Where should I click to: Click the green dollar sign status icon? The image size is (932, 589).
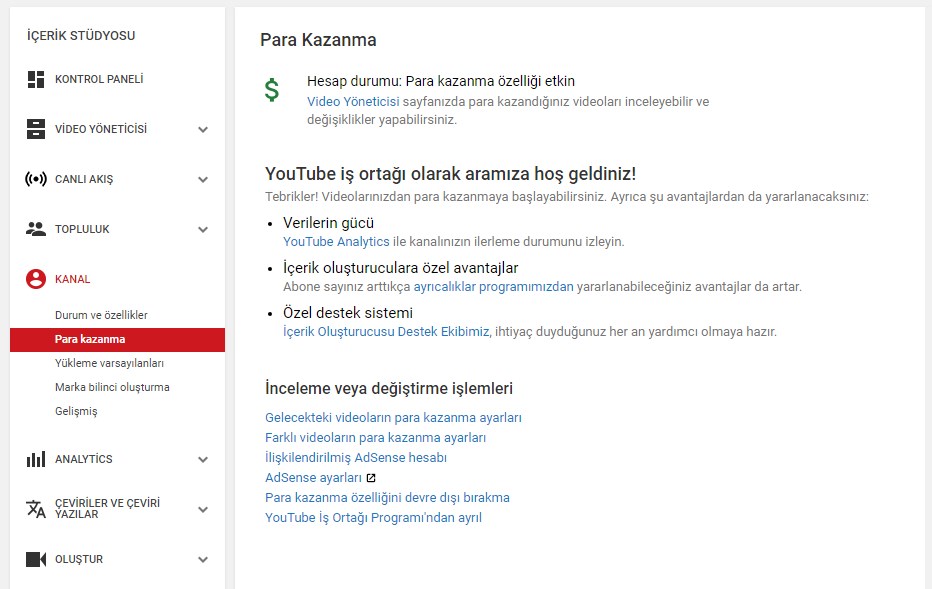pyautogui.click(x=272, y=90)
